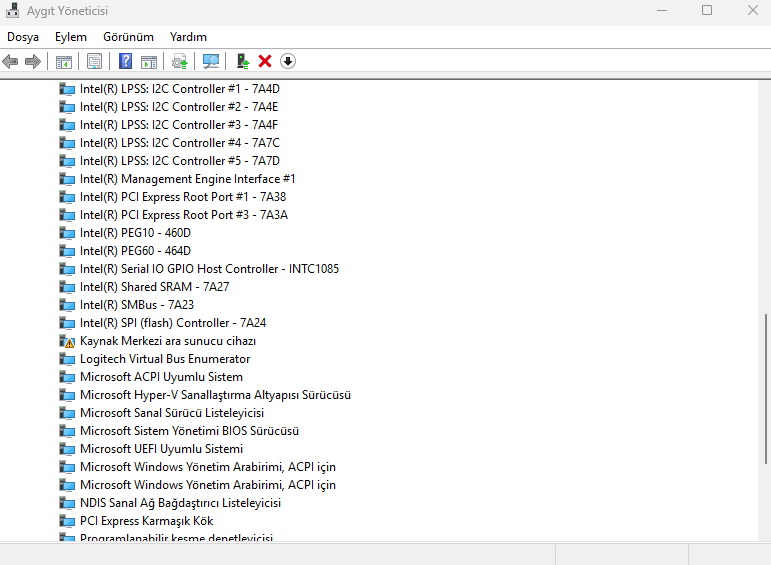
Task: Minimize the Aygıt Yöneticisi window
Action: click(x=662, y=10)
